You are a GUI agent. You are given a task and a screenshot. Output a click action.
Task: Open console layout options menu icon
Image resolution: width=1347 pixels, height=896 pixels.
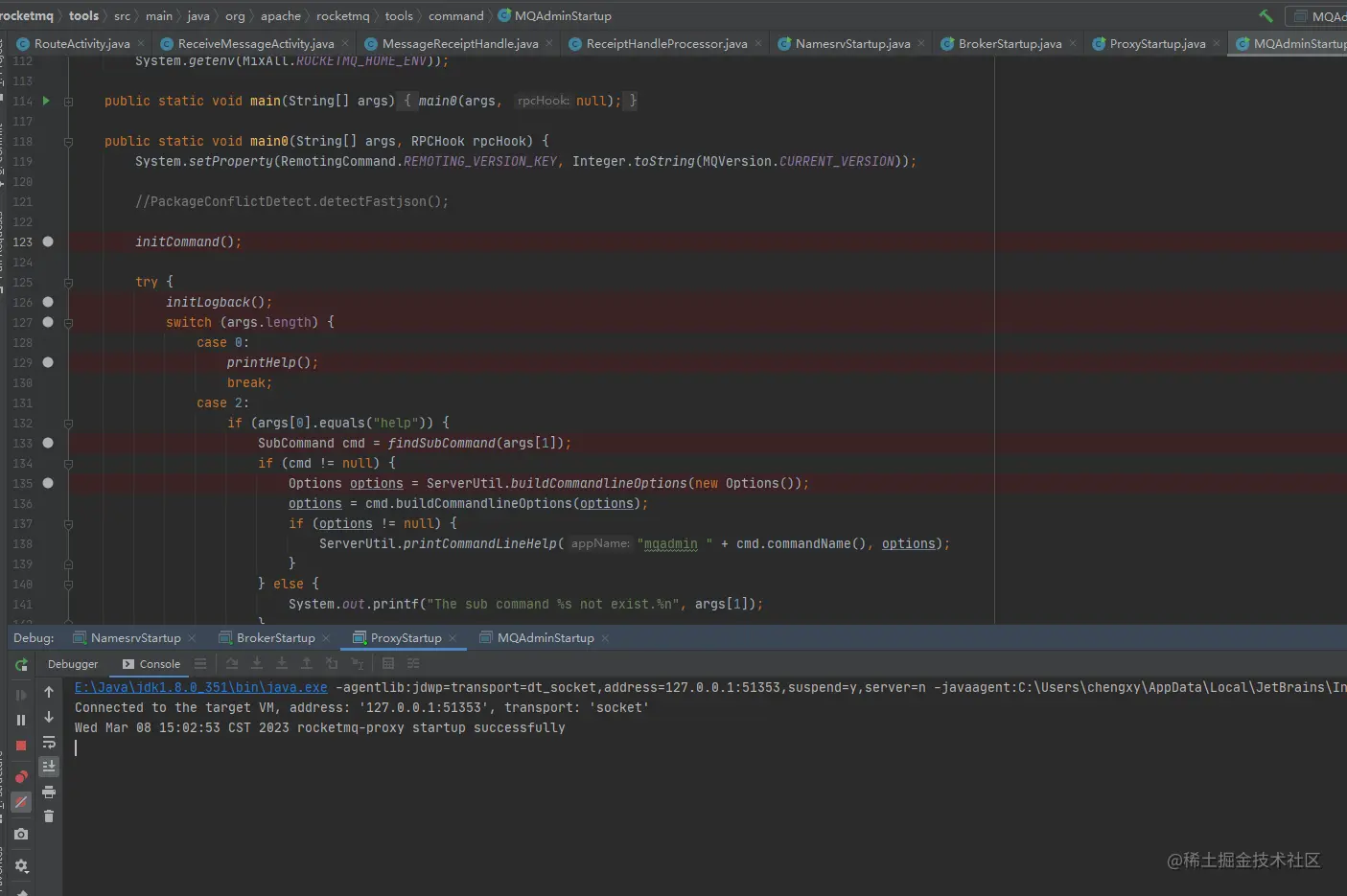(200, 663)
